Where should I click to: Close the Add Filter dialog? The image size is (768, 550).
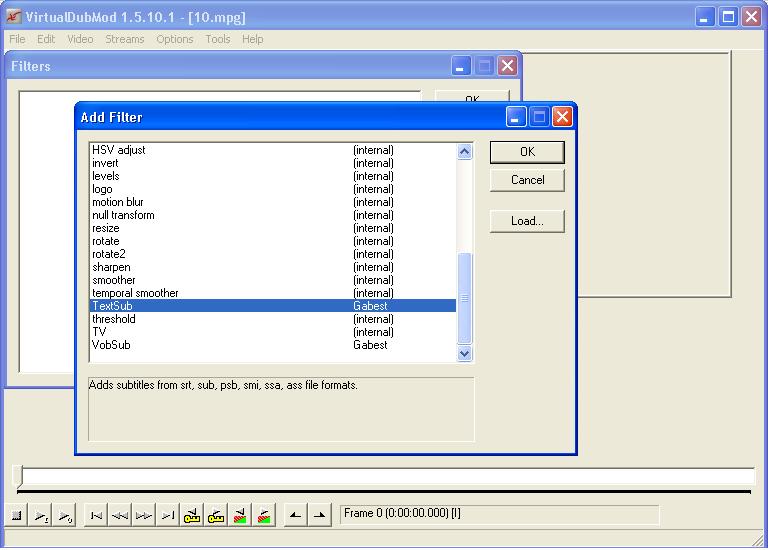(562, 117)
